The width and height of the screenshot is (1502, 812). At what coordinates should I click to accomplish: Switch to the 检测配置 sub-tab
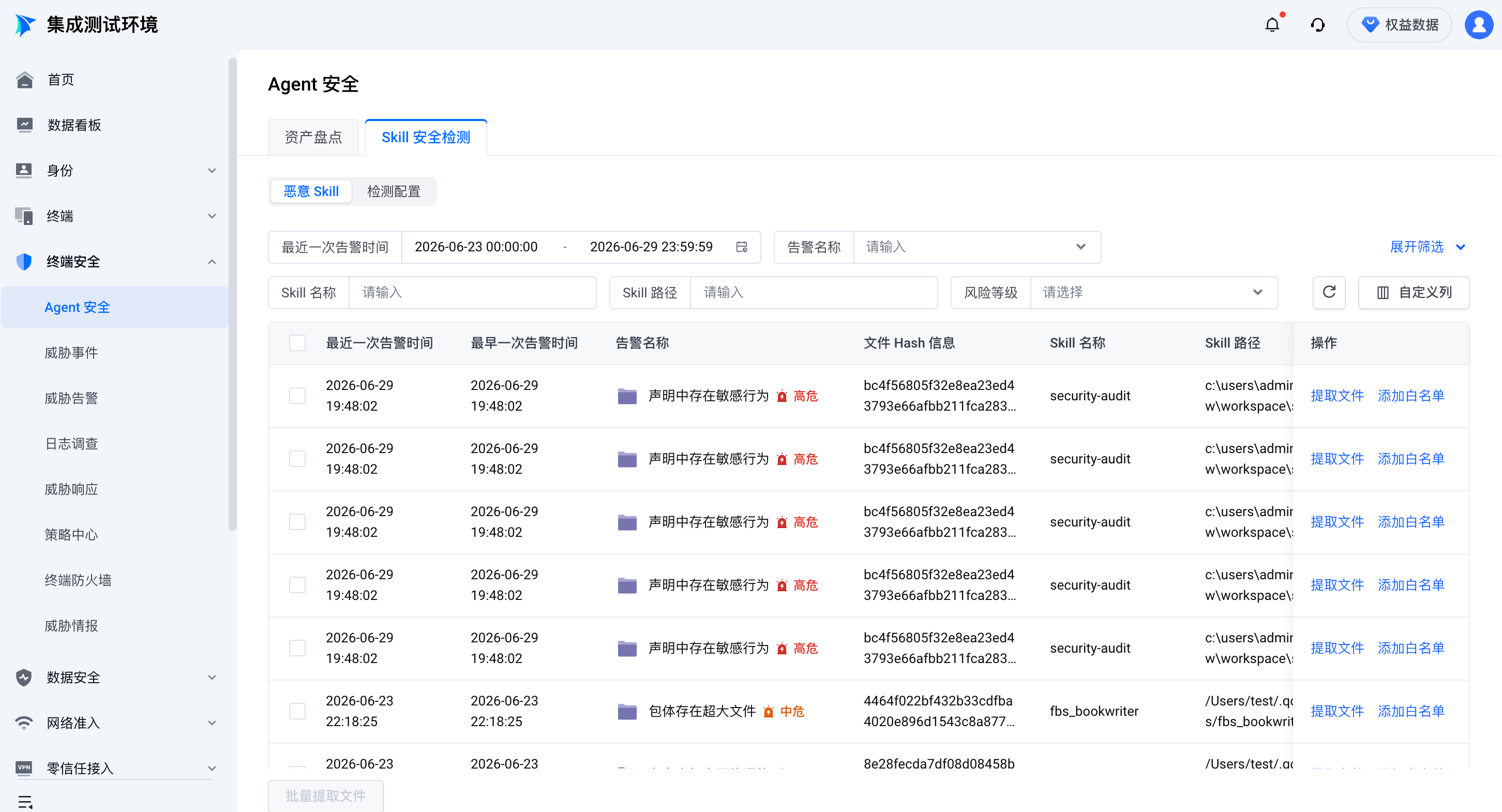[x=394, y=191]
